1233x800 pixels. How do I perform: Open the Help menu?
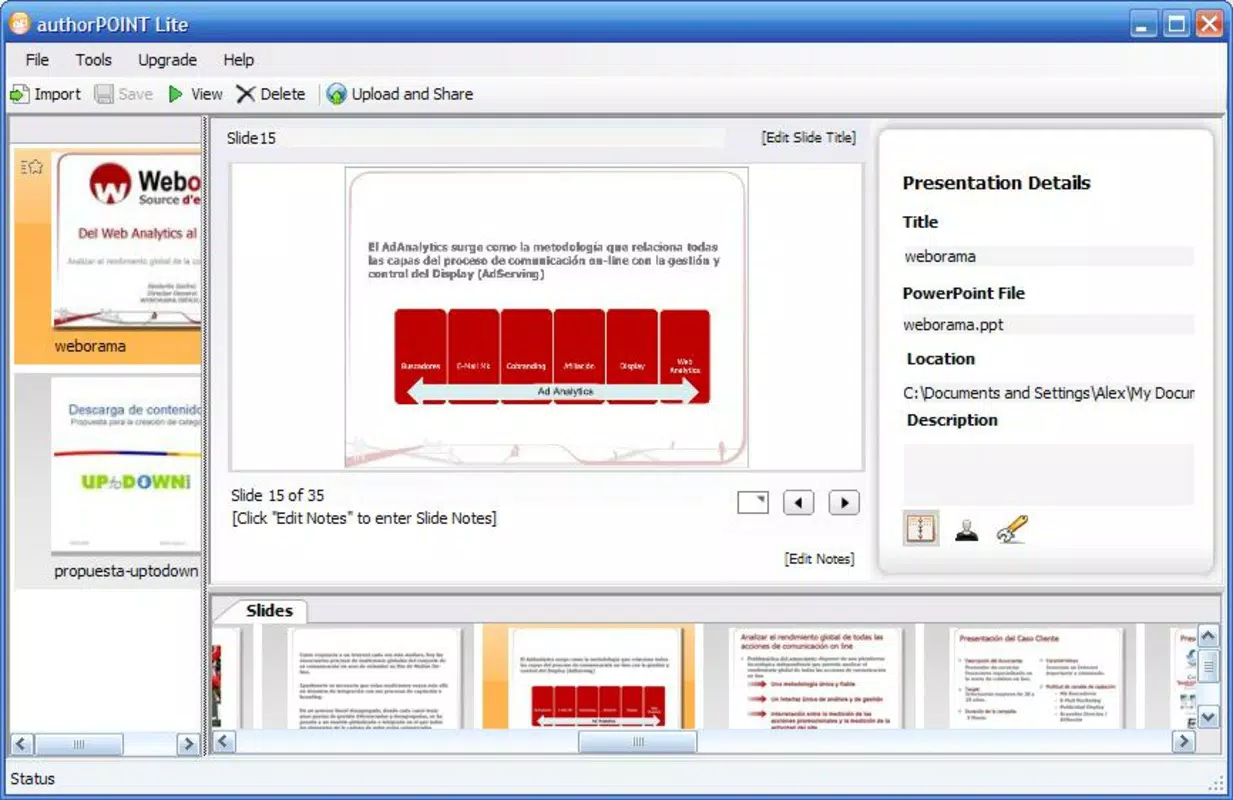point(238,60)
